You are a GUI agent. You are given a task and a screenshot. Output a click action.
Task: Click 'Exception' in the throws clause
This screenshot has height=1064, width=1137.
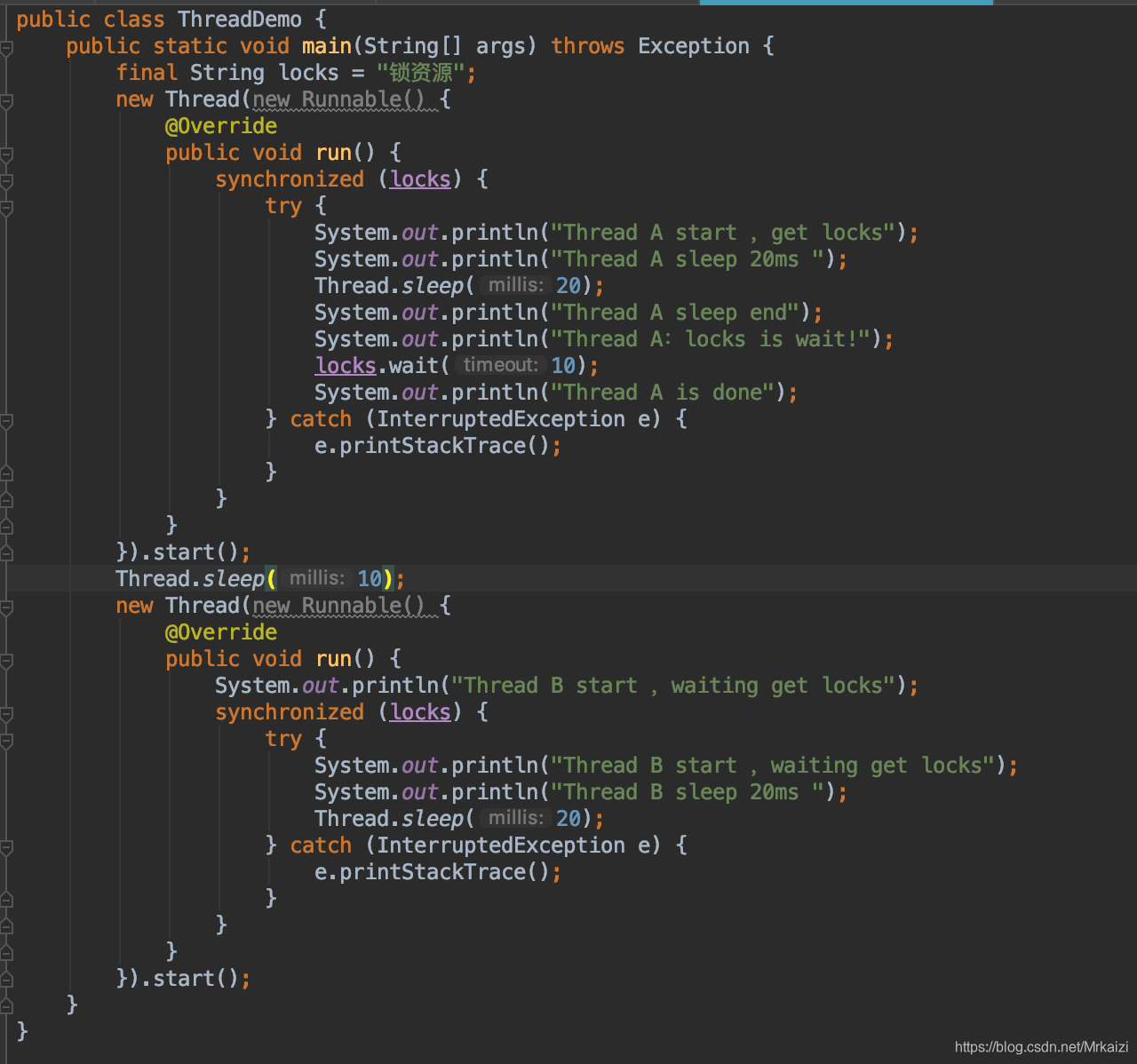694,46
